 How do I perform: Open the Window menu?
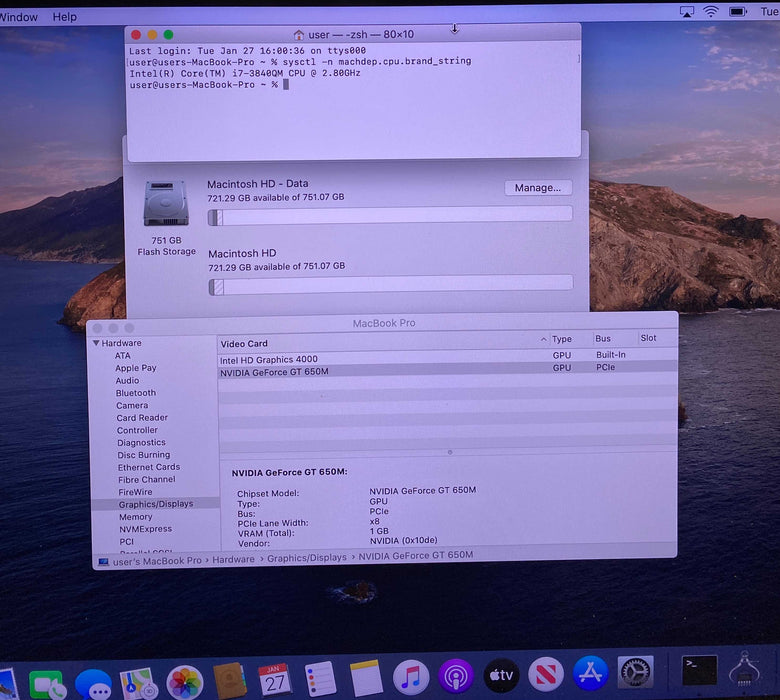click(18, 17)
